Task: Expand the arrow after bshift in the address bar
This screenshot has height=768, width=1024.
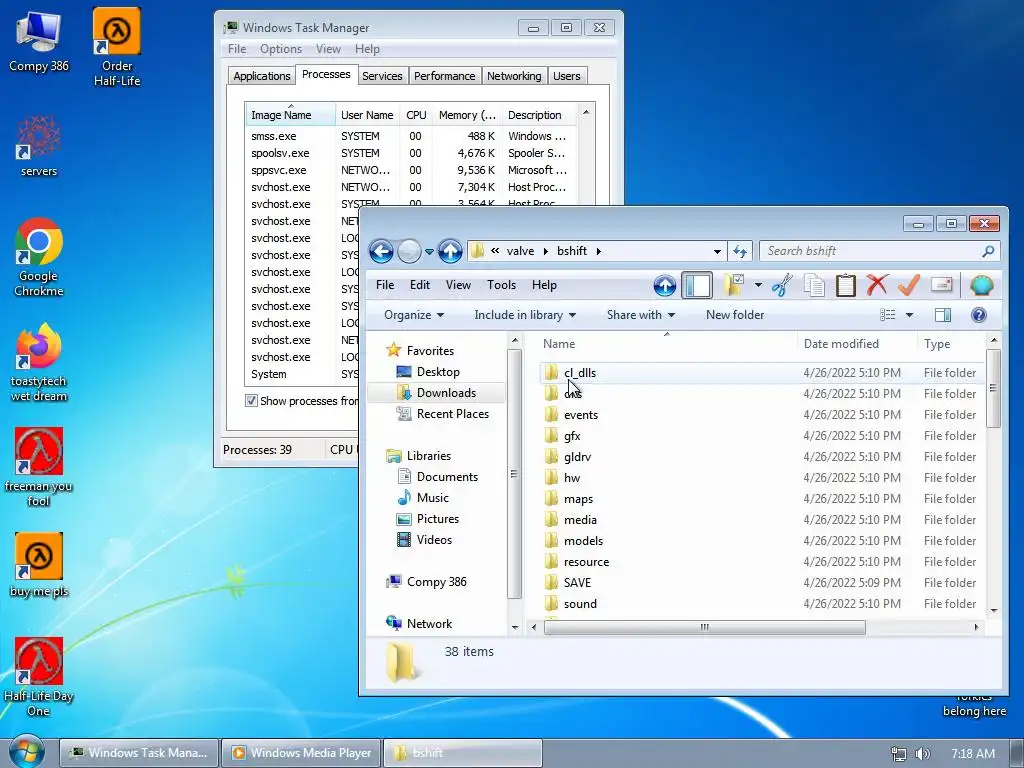Action: coord(598,251)
